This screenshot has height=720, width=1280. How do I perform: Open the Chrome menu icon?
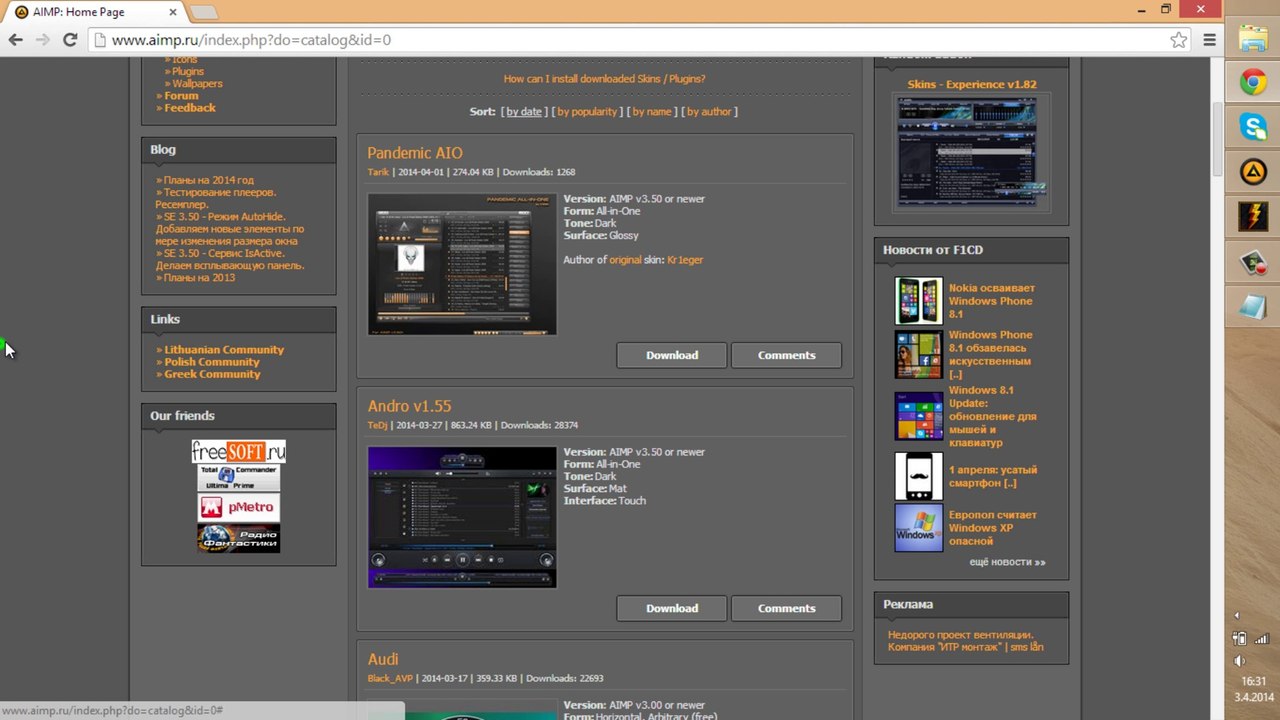(x=1209, y=40)
